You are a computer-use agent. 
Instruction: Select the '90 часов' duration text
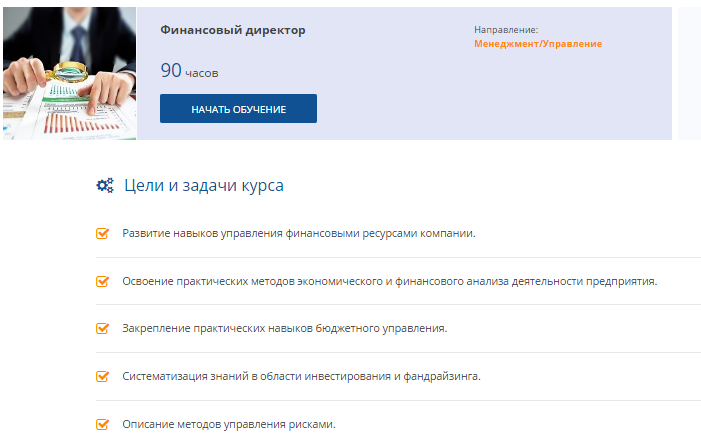pyautogui.click(x=189, y=71)
